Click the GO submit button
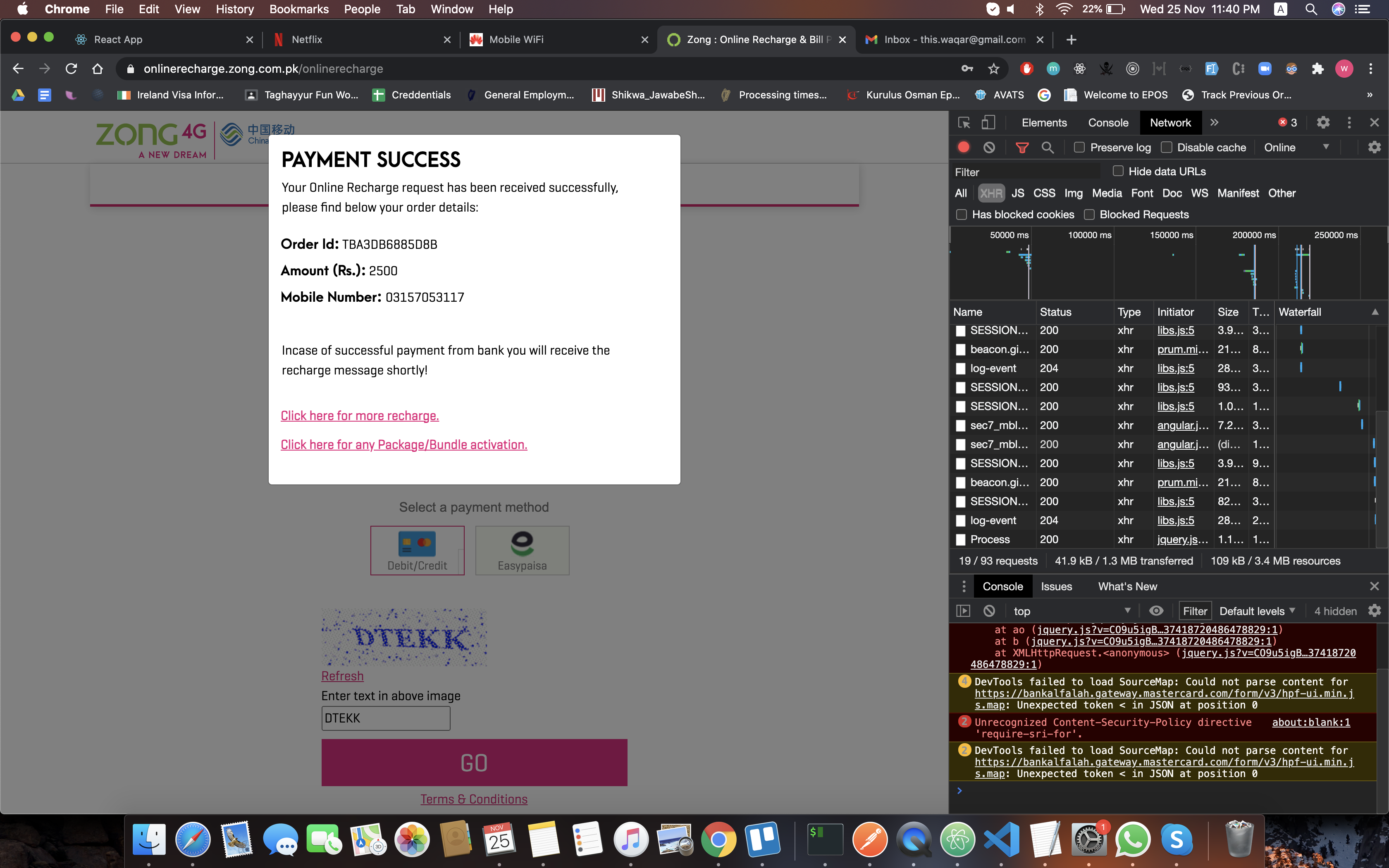Image resolution: width=1389 pixels, height=868 pixels. 474,762
